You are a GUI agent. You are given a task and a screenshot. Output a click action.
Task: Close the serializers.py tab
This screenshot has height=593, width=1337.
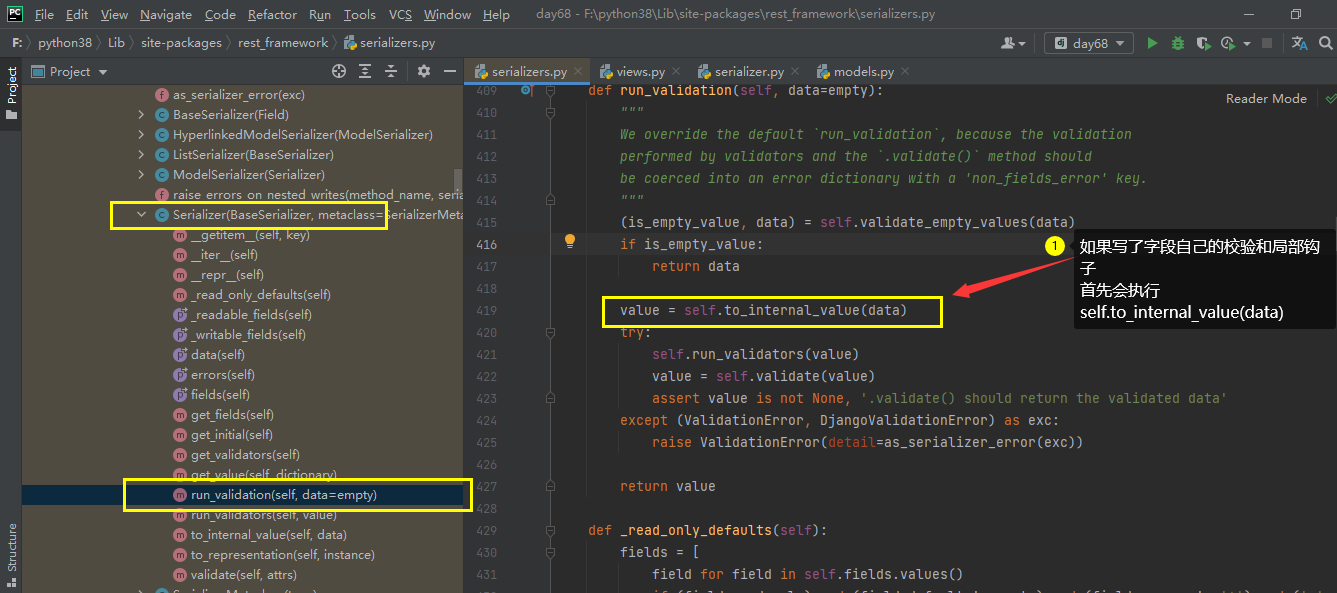click(x=578, y=71)
